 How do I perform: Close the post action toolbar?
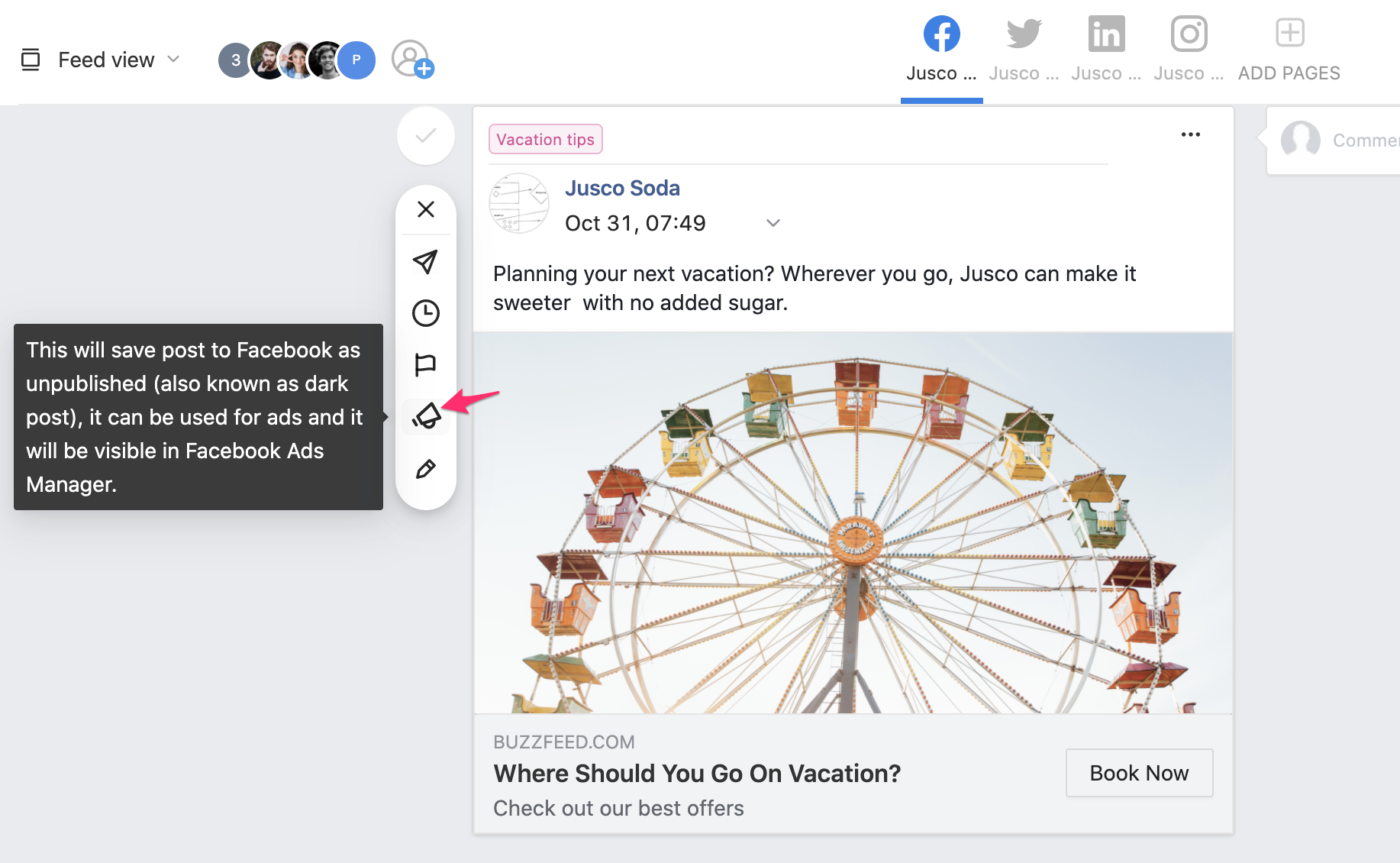pyautogui.click(x=426, y=209)
